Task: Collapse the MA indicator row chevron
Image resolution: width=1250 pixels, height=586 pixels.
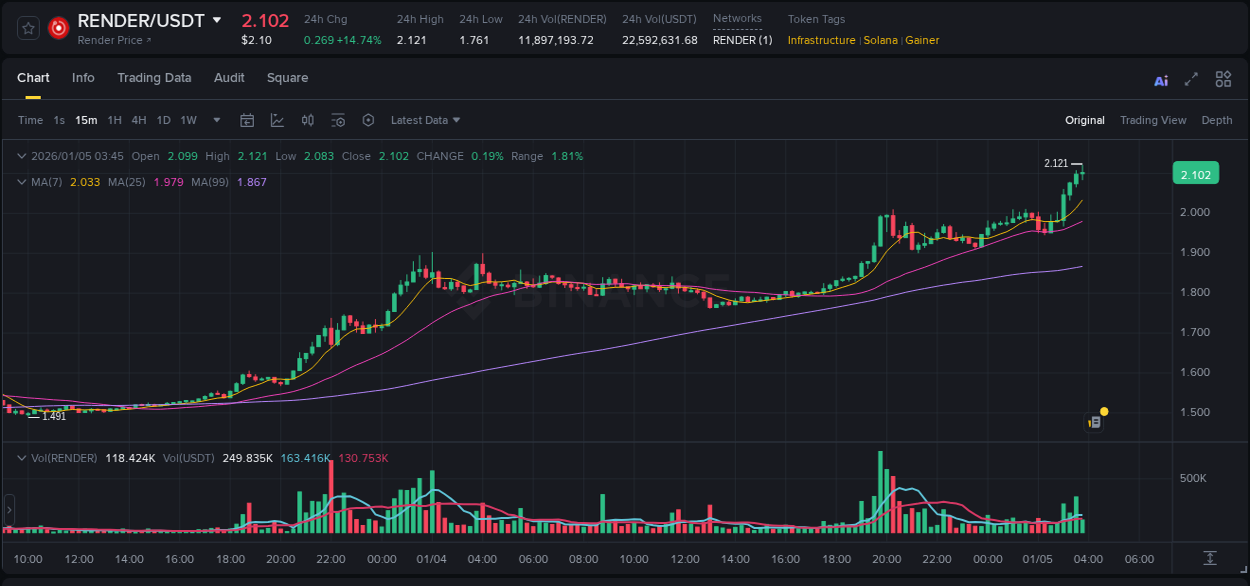Action: (20, 182)
